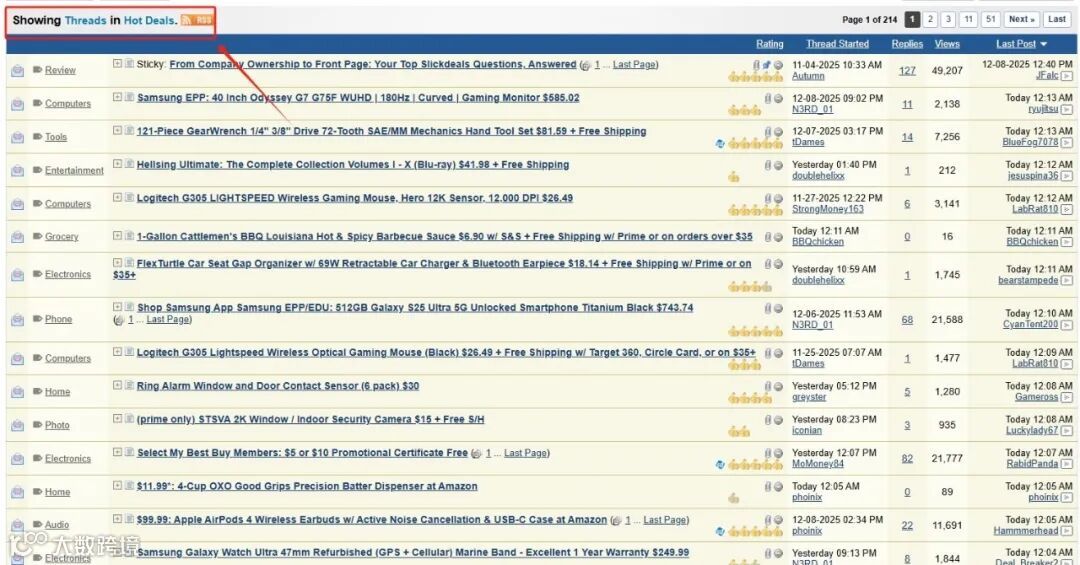Click the document icon before the GearWrench thread title
Image resolution: width=1080 pixels, height=565 pixels.
click(129, 131)
